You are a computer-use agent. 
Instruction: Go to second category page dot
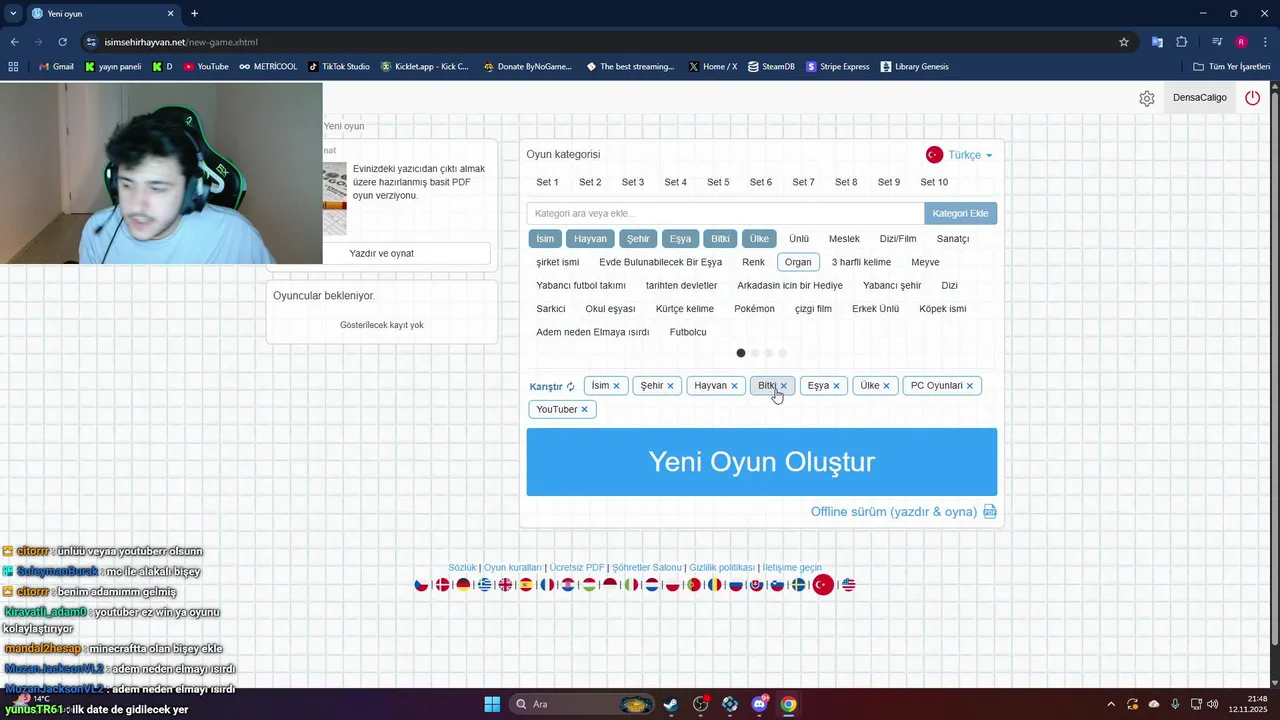(755, 353)
